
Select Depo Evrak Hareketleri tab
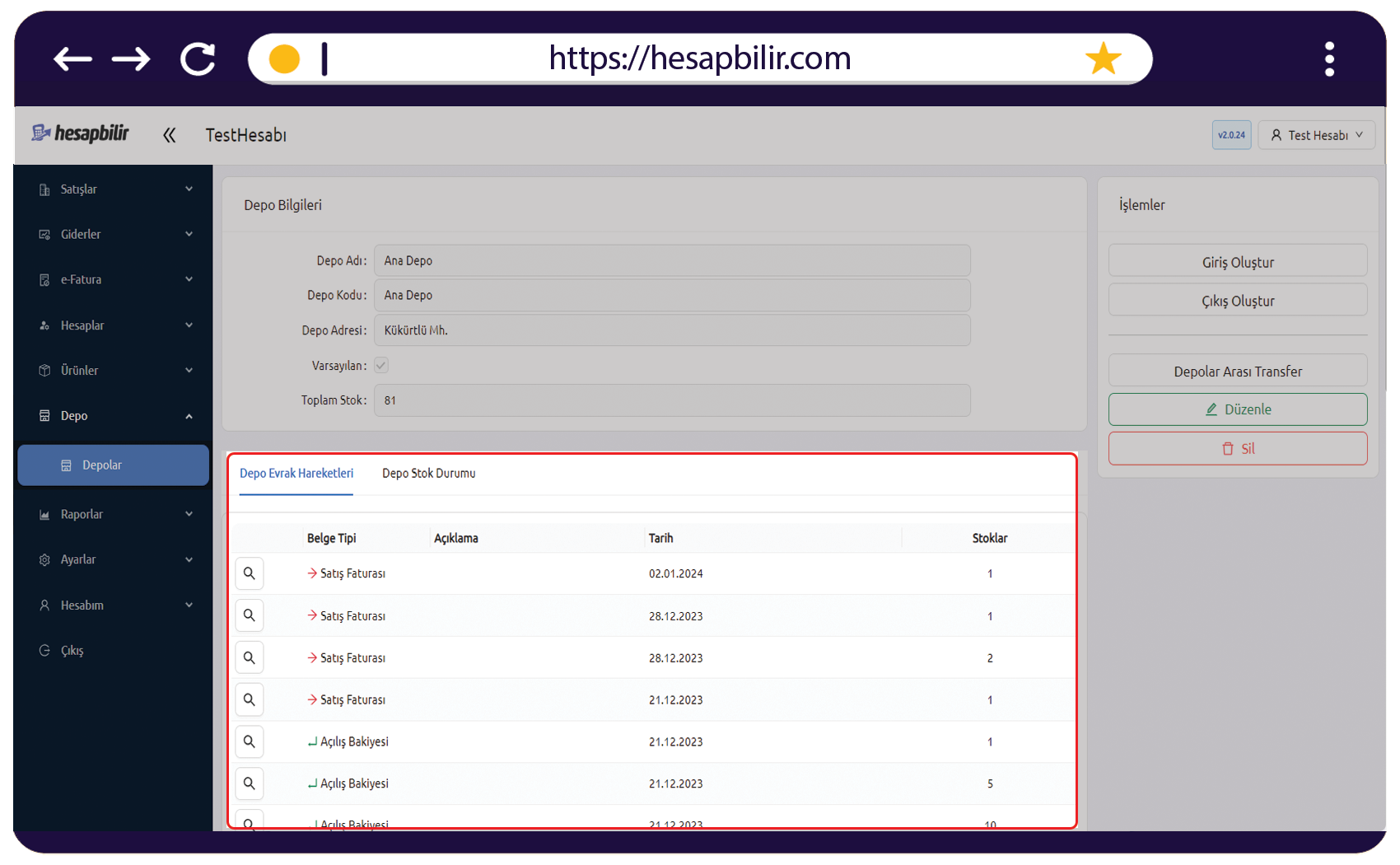[296, 473]
